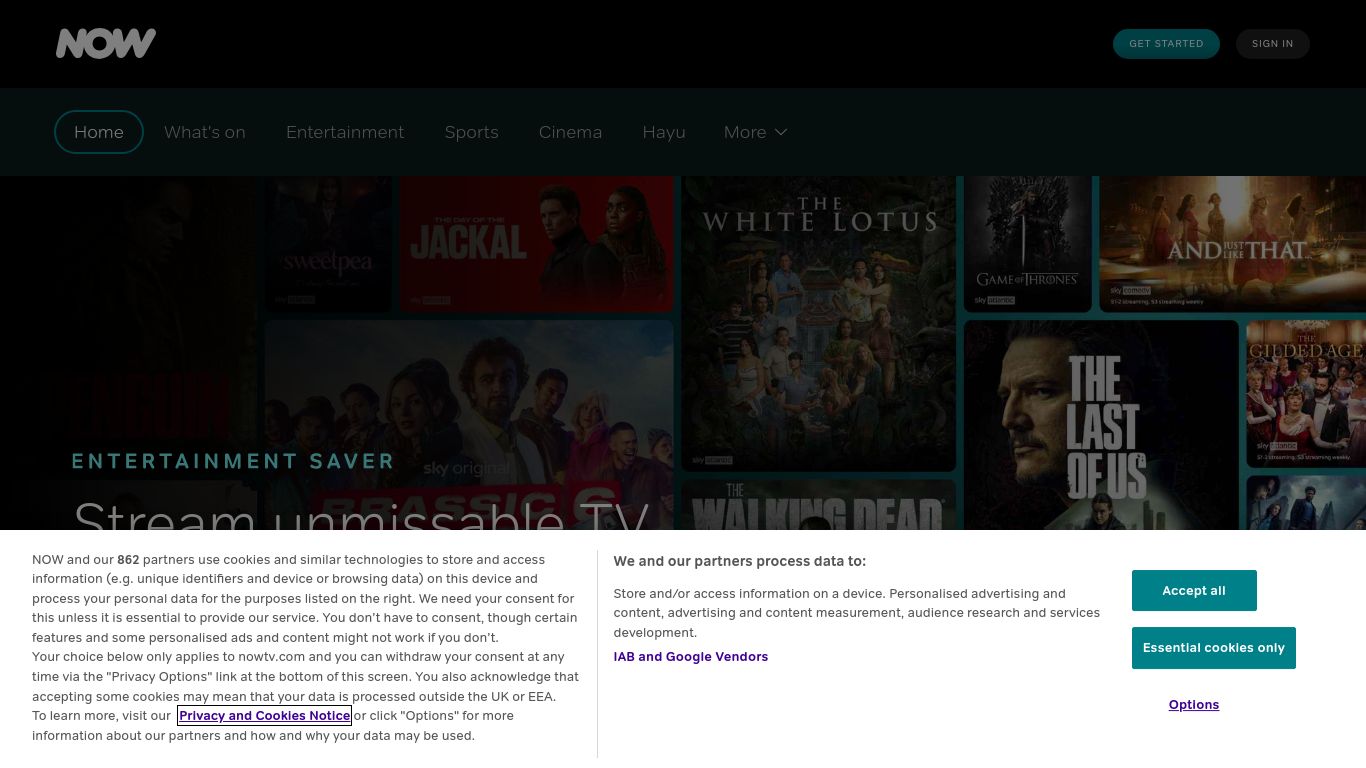The width and height of the screenshot is (1366, 768).
Task: Switch to the Cinema tab
Action: [570, 132]
